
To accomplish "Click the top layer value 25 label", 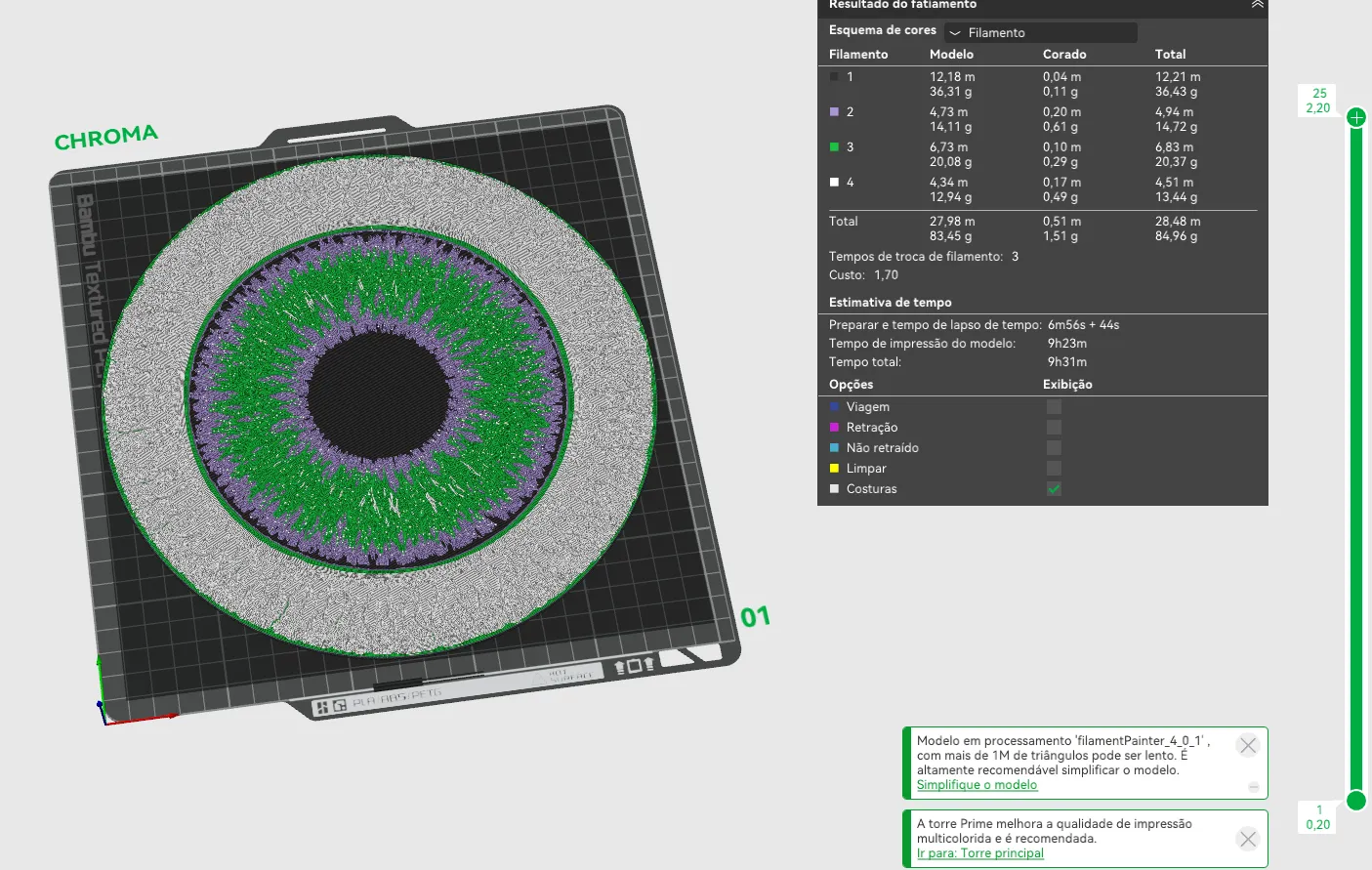I will tap(1319, 94).
